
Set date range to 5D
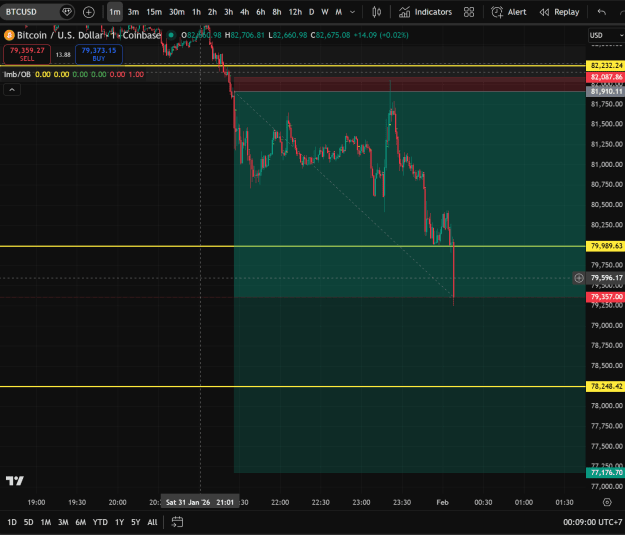[28, 522]
